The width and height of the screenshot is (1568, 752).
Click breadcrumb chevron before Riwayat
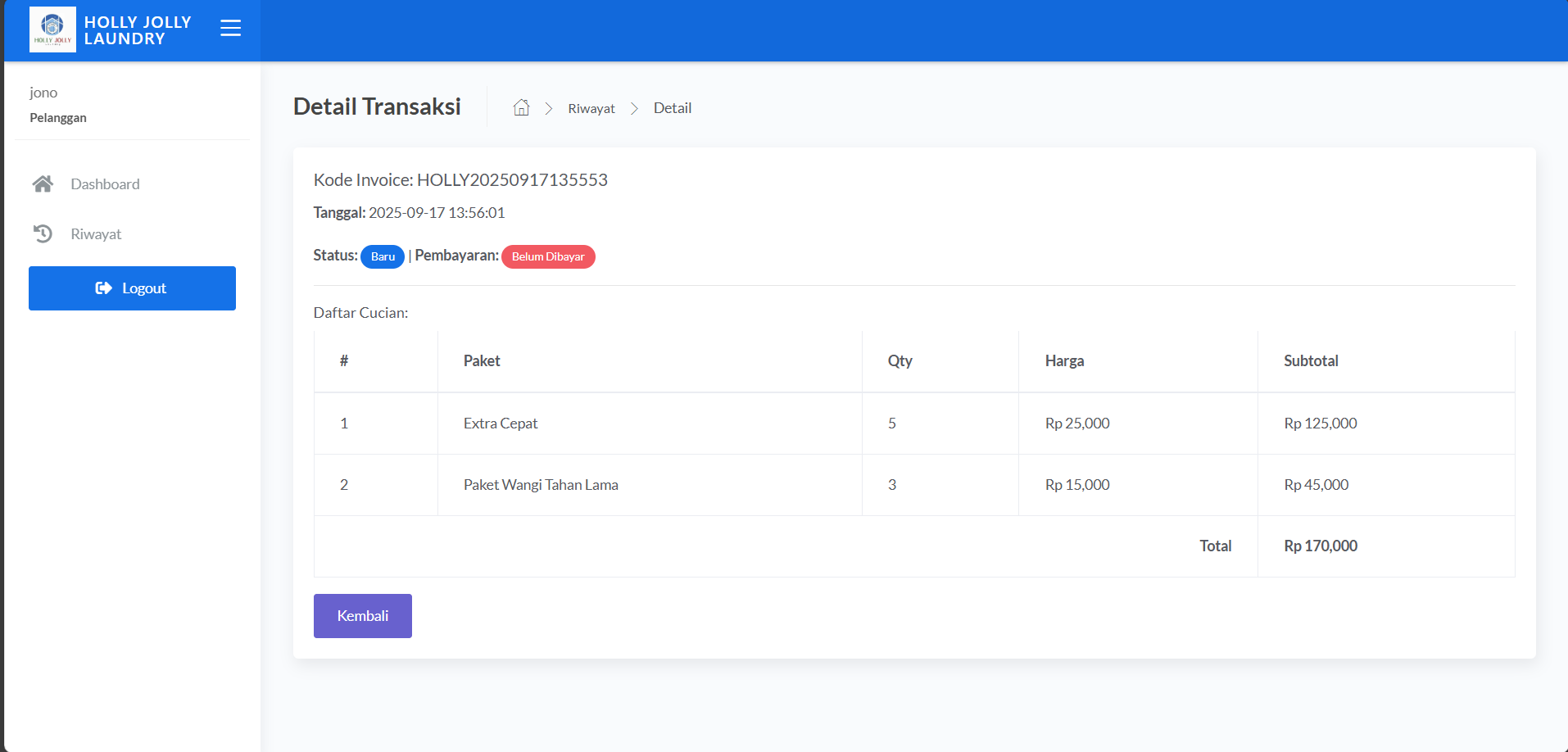click(x=549, y=109)
